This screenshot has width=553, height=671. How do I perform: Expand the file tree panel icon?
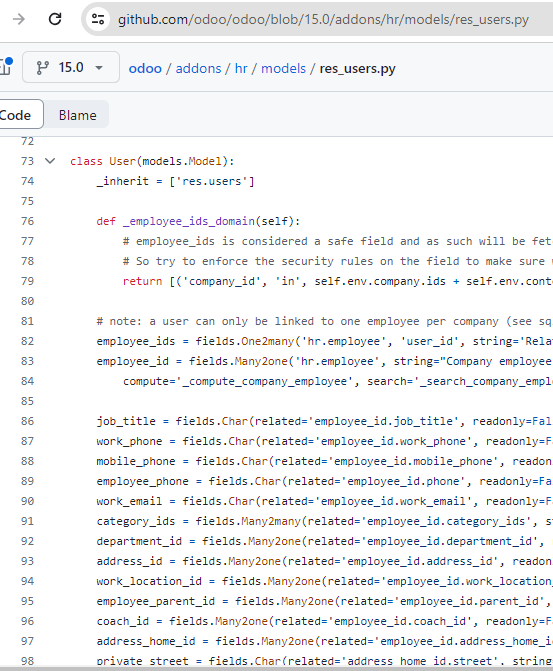5,67
